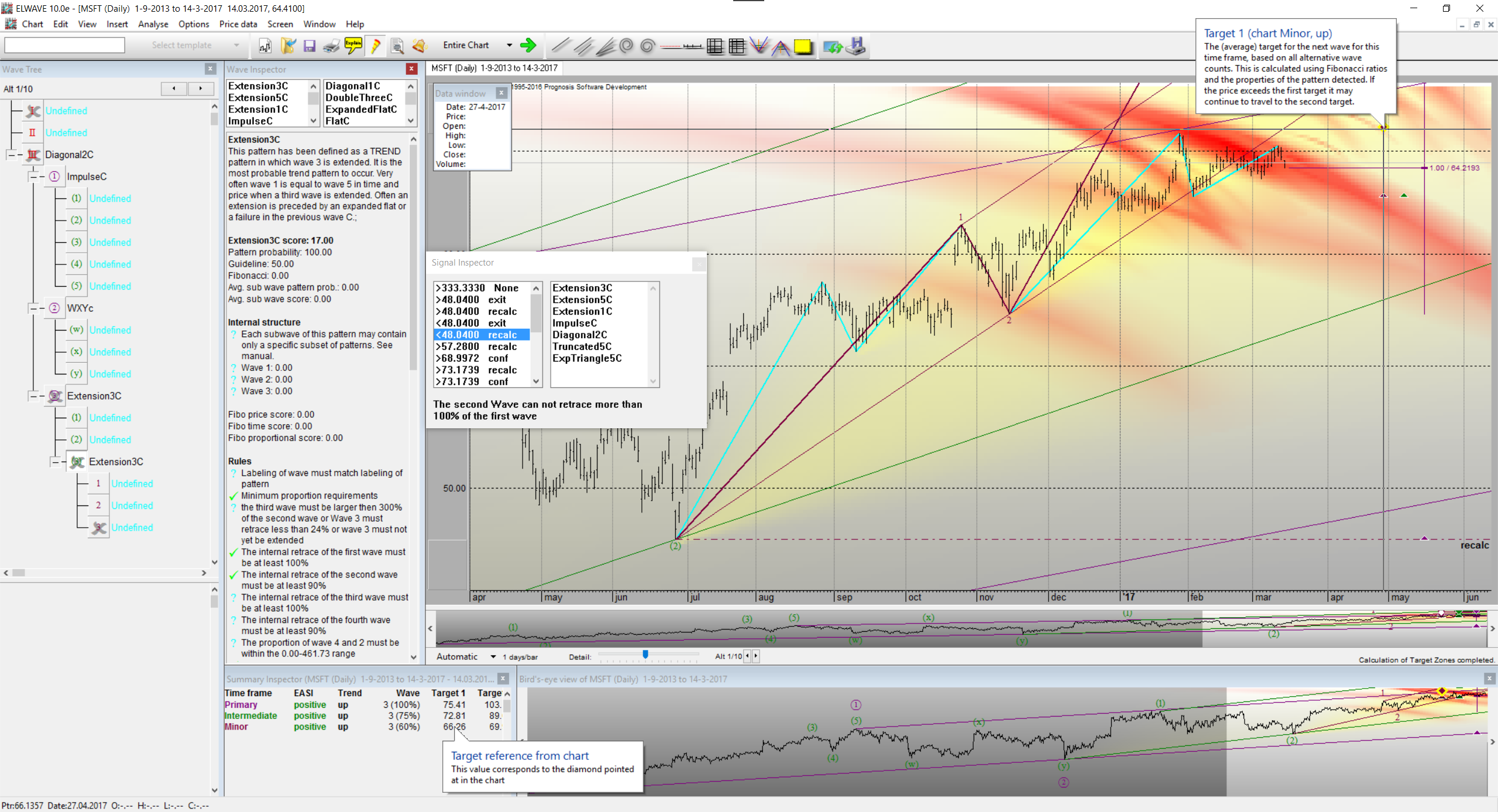
Task: Toggle the highlighted pencil wave tool
Action: point(376,46)
